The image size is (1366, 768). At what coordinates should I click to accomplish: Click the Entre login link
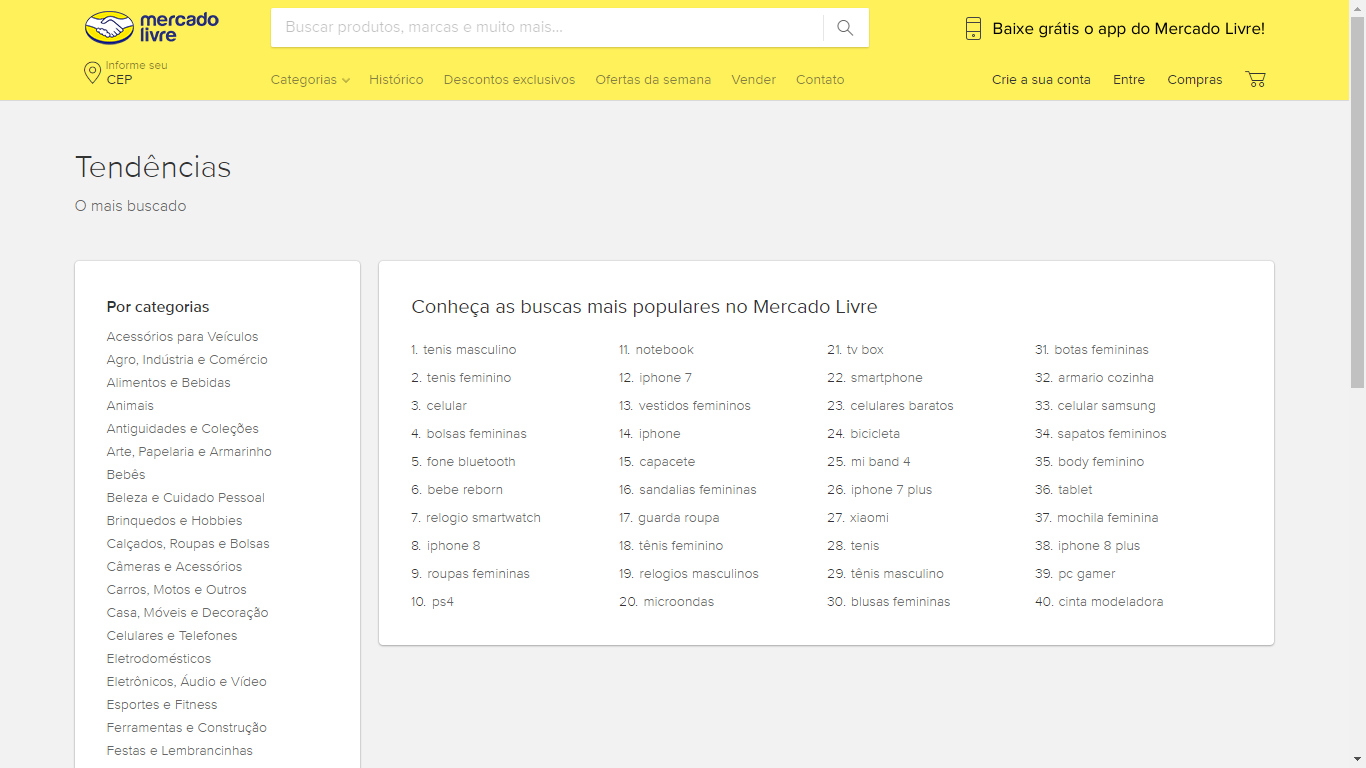click(1129, 80)
